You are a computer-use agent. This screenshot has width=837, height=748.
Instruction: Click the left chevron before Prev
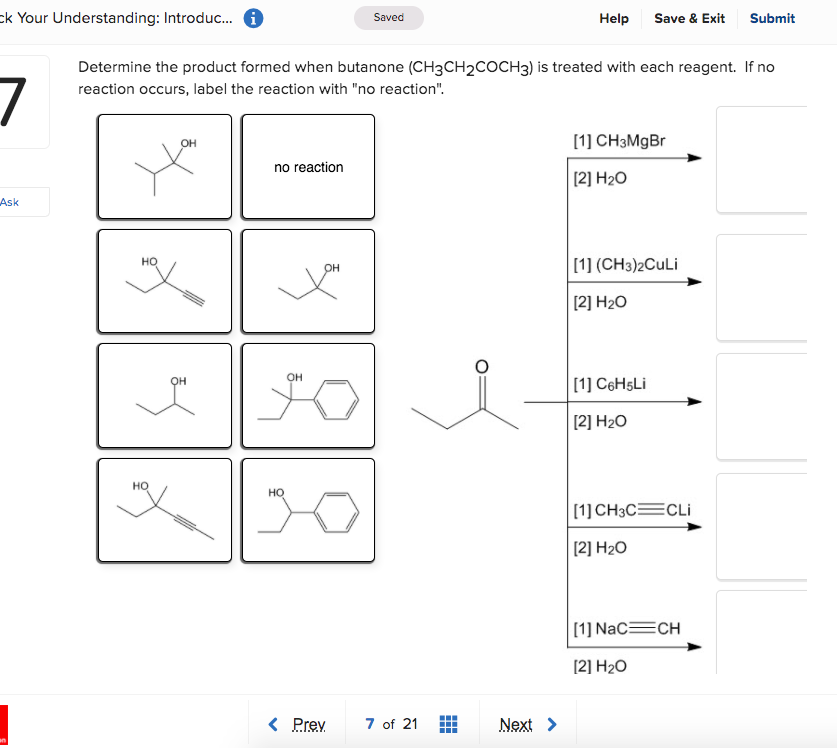pos(273,723)
